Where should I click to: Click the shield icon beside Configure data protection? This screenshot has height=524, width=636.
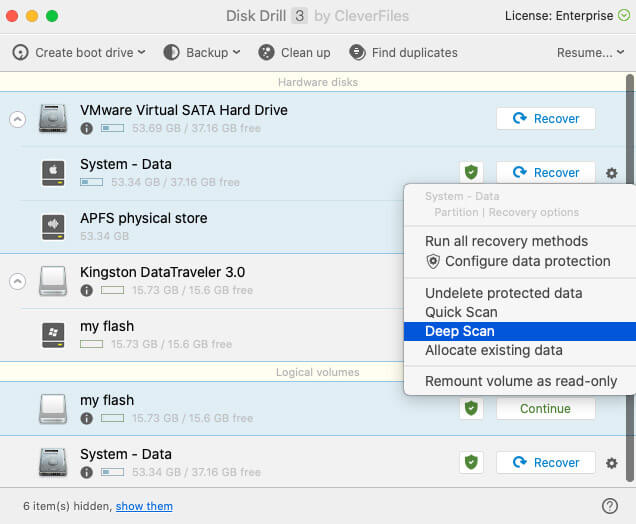pyautogui.click(x=433, y=261)
